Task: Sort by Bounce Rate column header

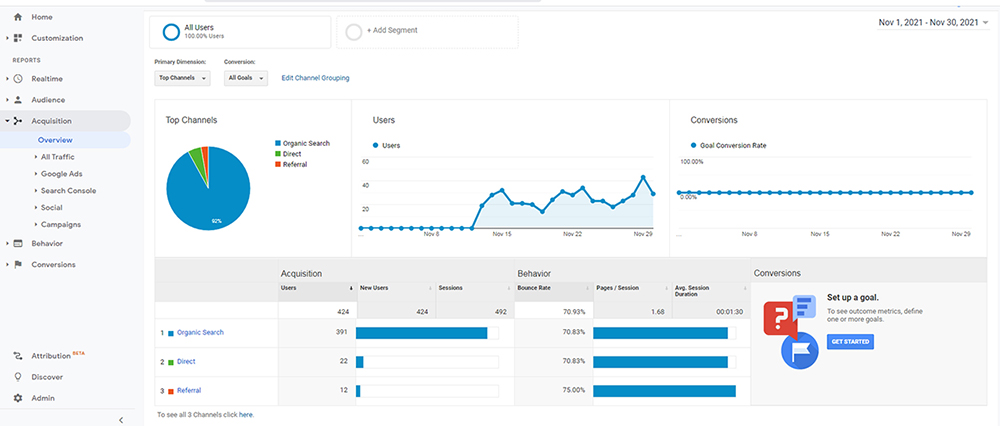Action: point(554,291)
